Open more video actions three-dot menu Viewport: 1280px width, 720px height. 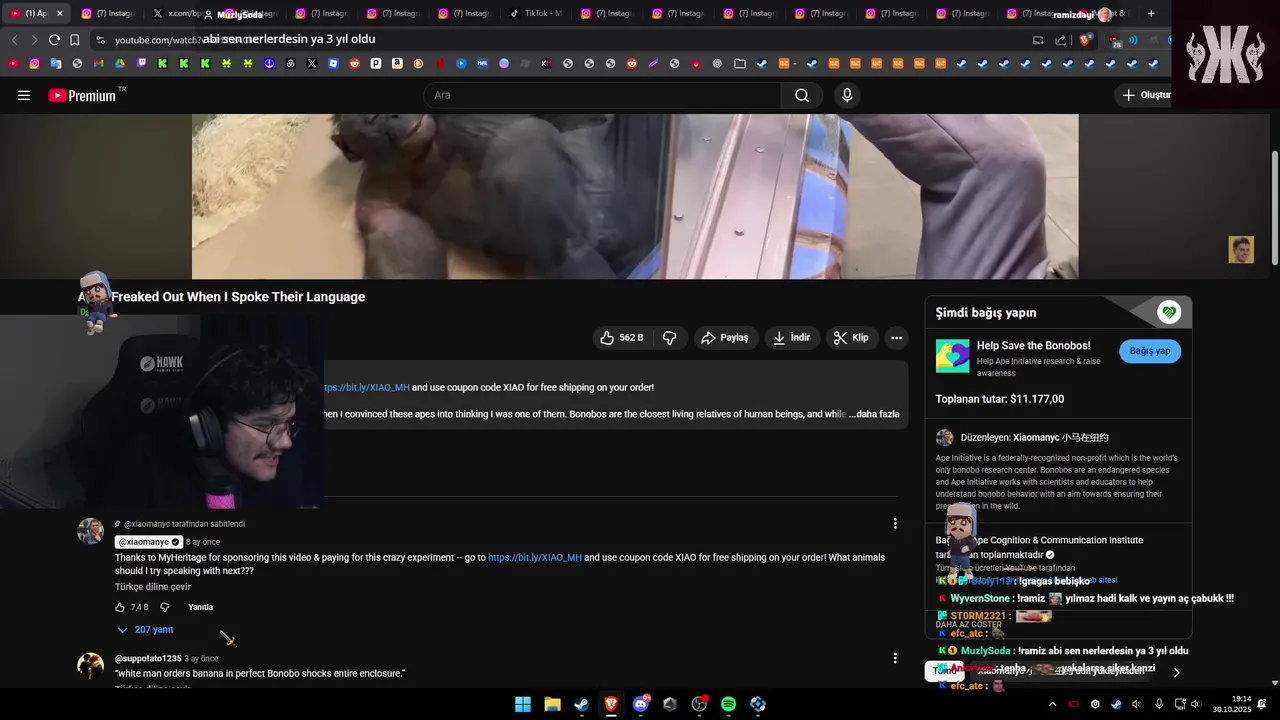pyautogui.click(x=897, y=338)
